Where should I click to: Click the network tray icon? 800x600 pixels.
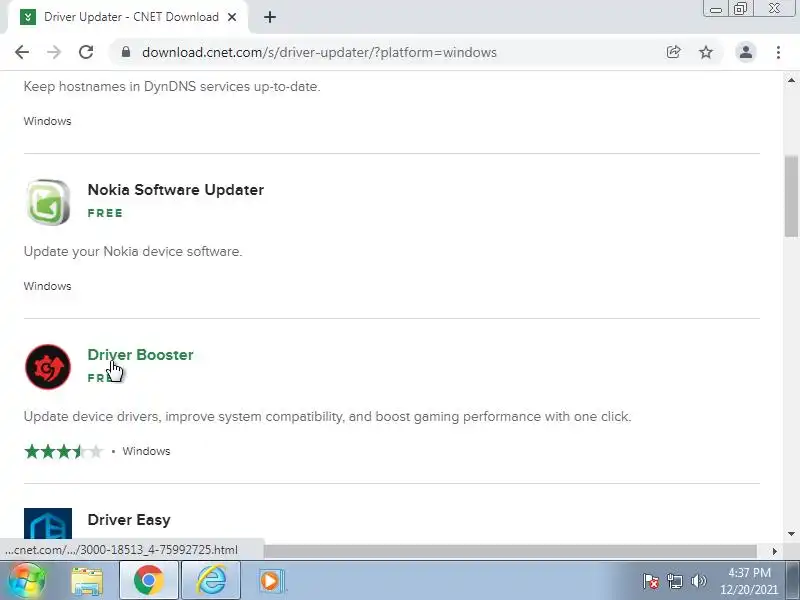674,581
